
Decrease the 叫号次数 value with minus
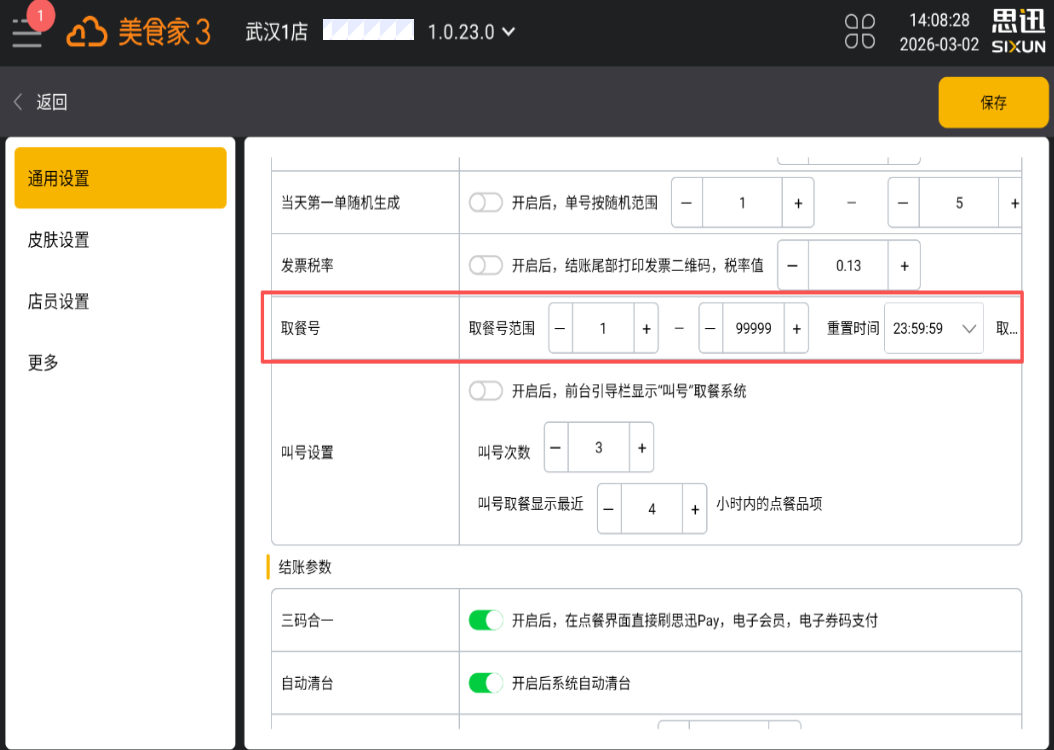click(x=556, y=448)
